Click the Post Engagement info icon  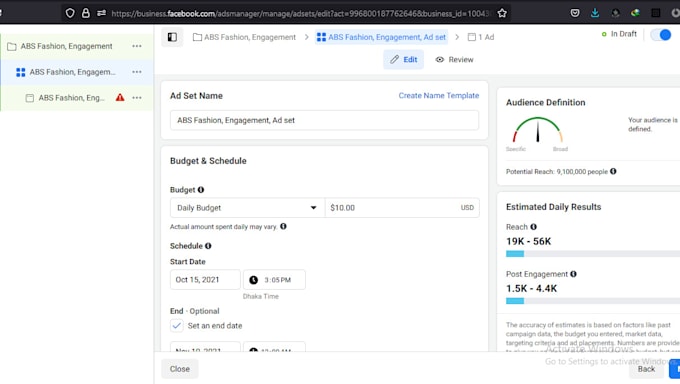tap(573, 274)
